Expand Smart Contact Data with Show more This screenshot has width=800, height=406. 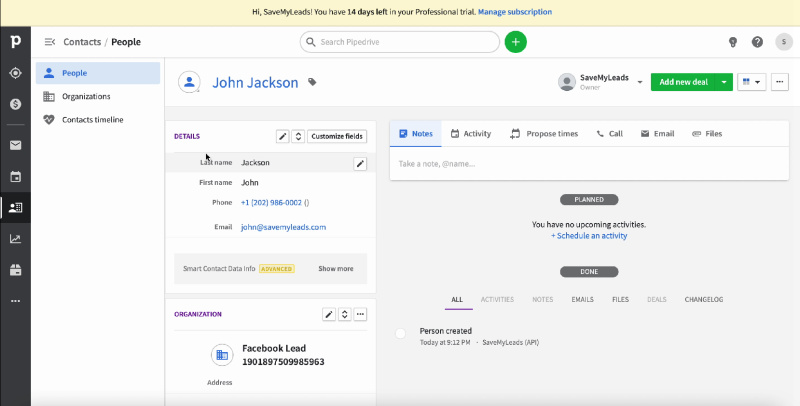[x=336, y=269]
